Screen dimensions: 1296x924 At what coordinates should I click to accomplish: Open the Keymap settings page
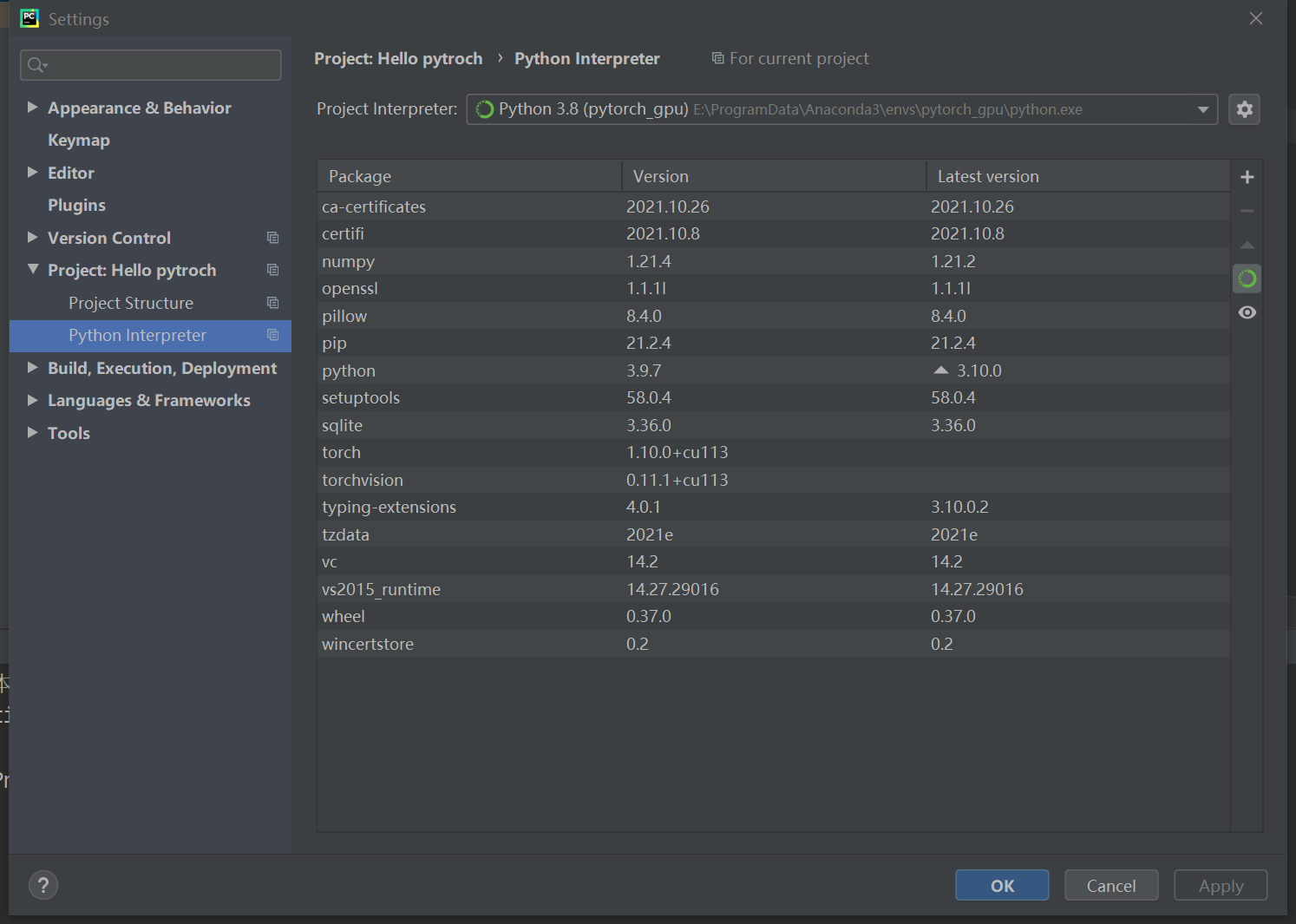coord(79,141)
